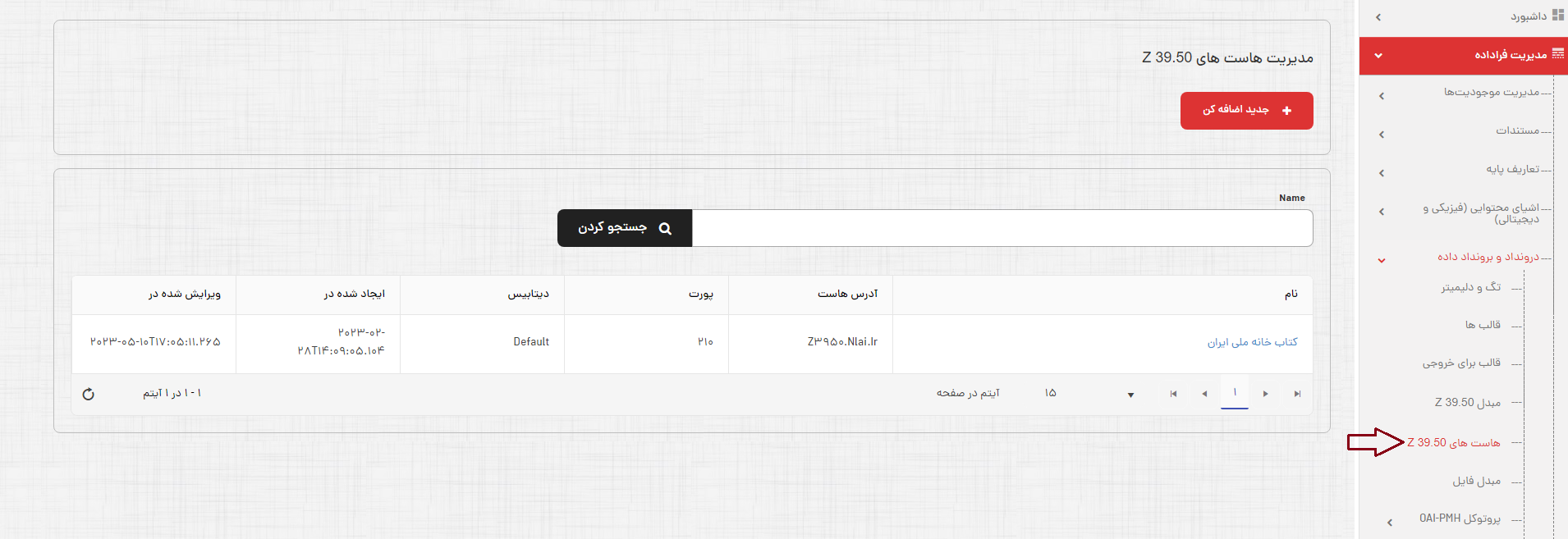Go to the previous page arrow

1266,395
